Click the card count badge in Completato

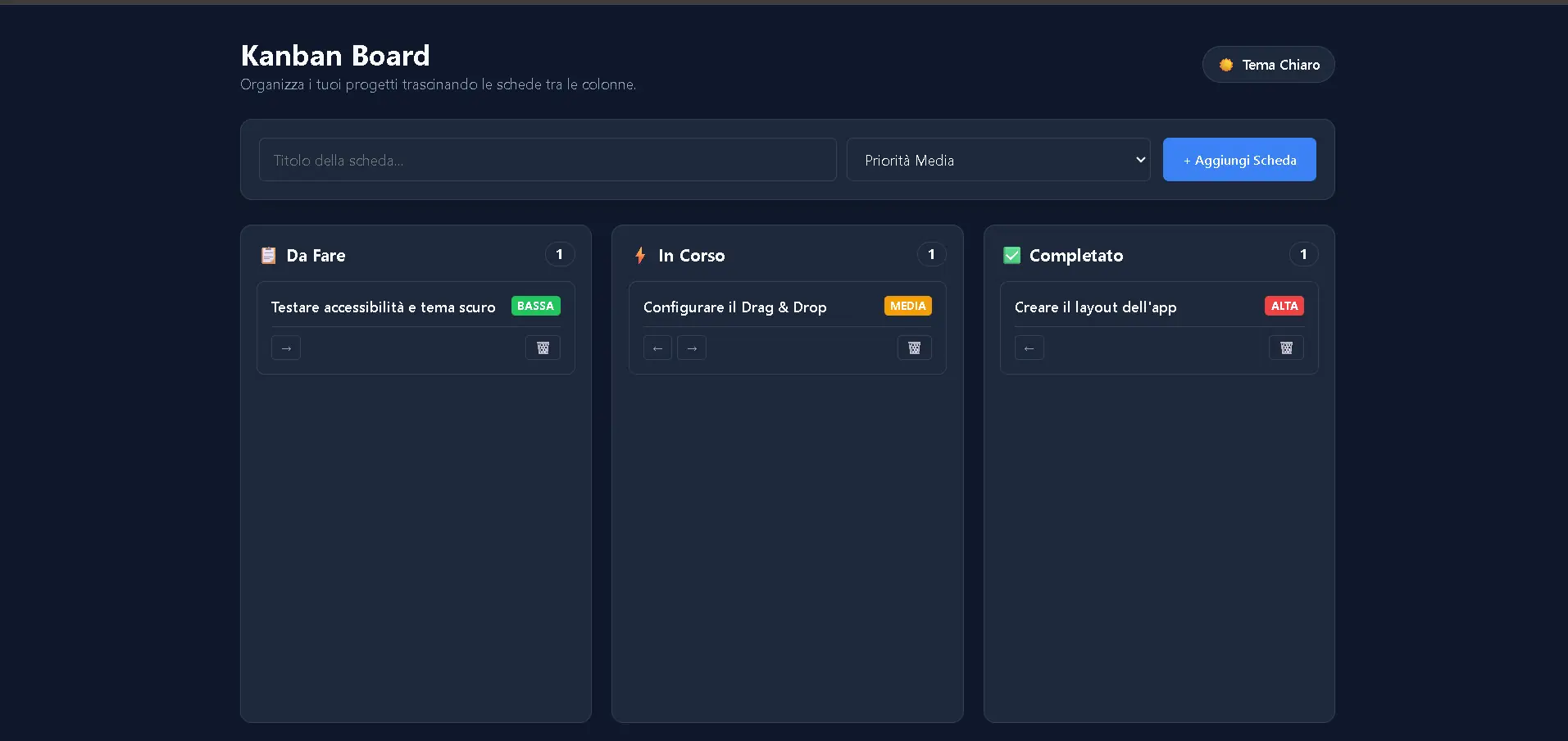tap(1304, 254)
